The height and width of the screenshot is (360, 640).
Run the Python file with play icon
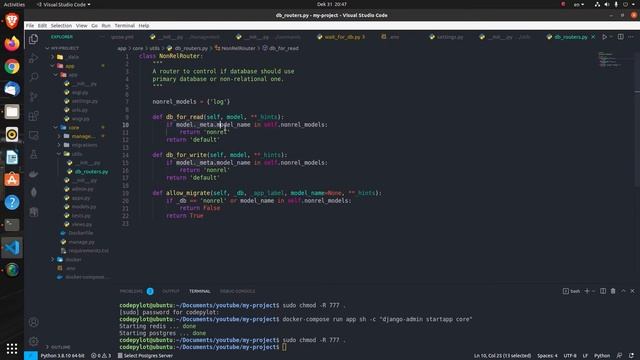pyautogui.click(x=604, y=37)
